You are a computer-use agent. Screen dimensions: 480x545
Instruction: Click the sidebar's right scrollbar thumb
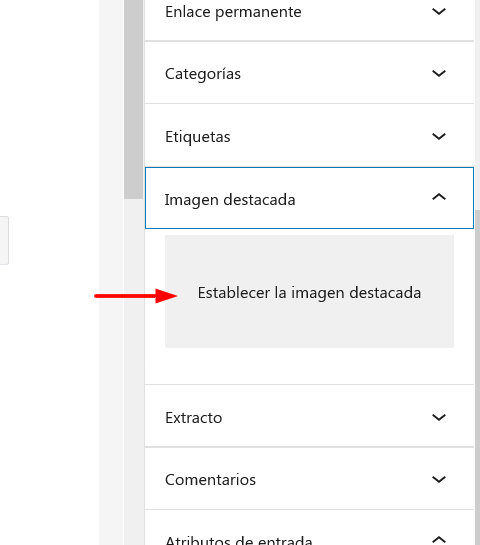click(x=478, y=377)
